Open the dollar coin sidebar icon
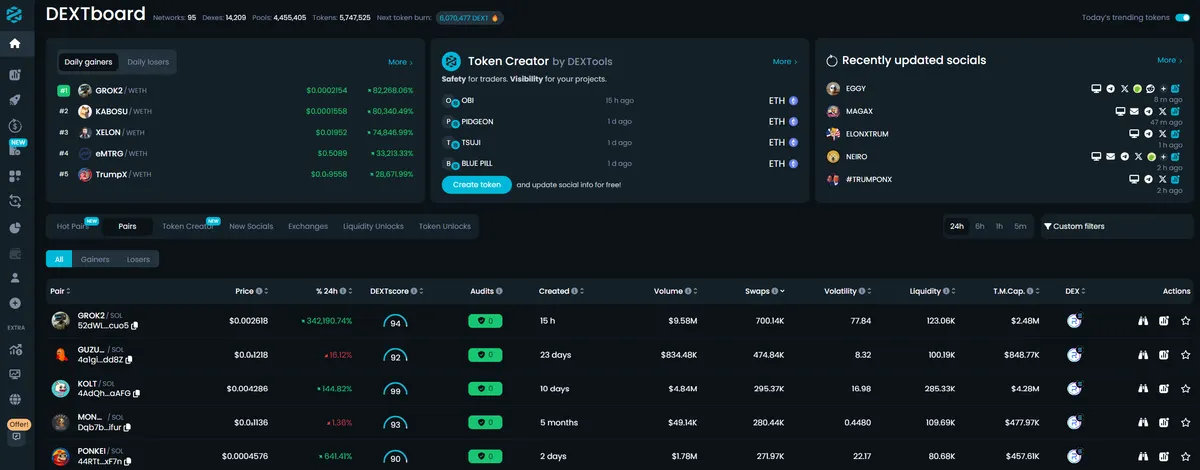The image size is (1200, 470). pyautogui.click(x=15, y=126)
